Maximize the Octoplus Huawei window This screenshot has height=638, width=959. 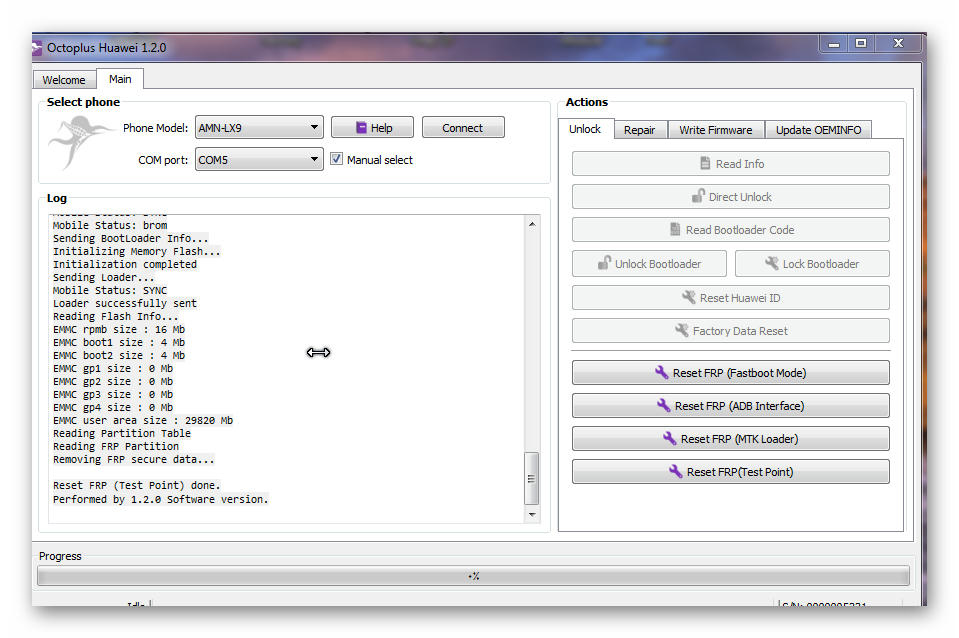[861, 43]
